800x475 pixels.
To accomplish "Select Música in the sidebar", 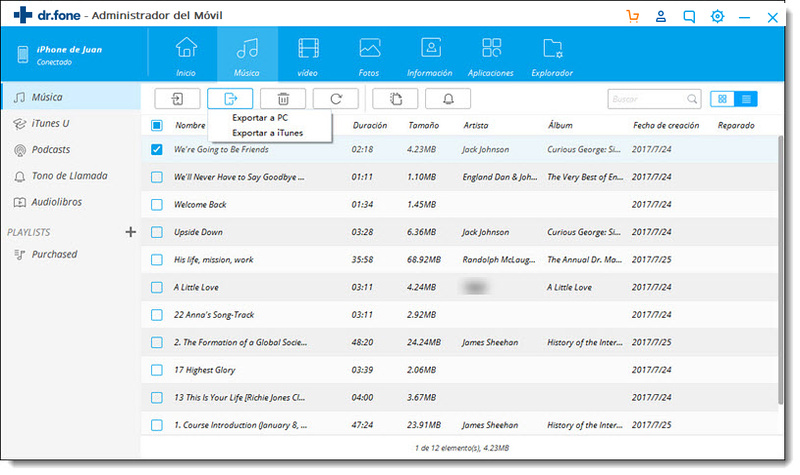I will point(71,97).
